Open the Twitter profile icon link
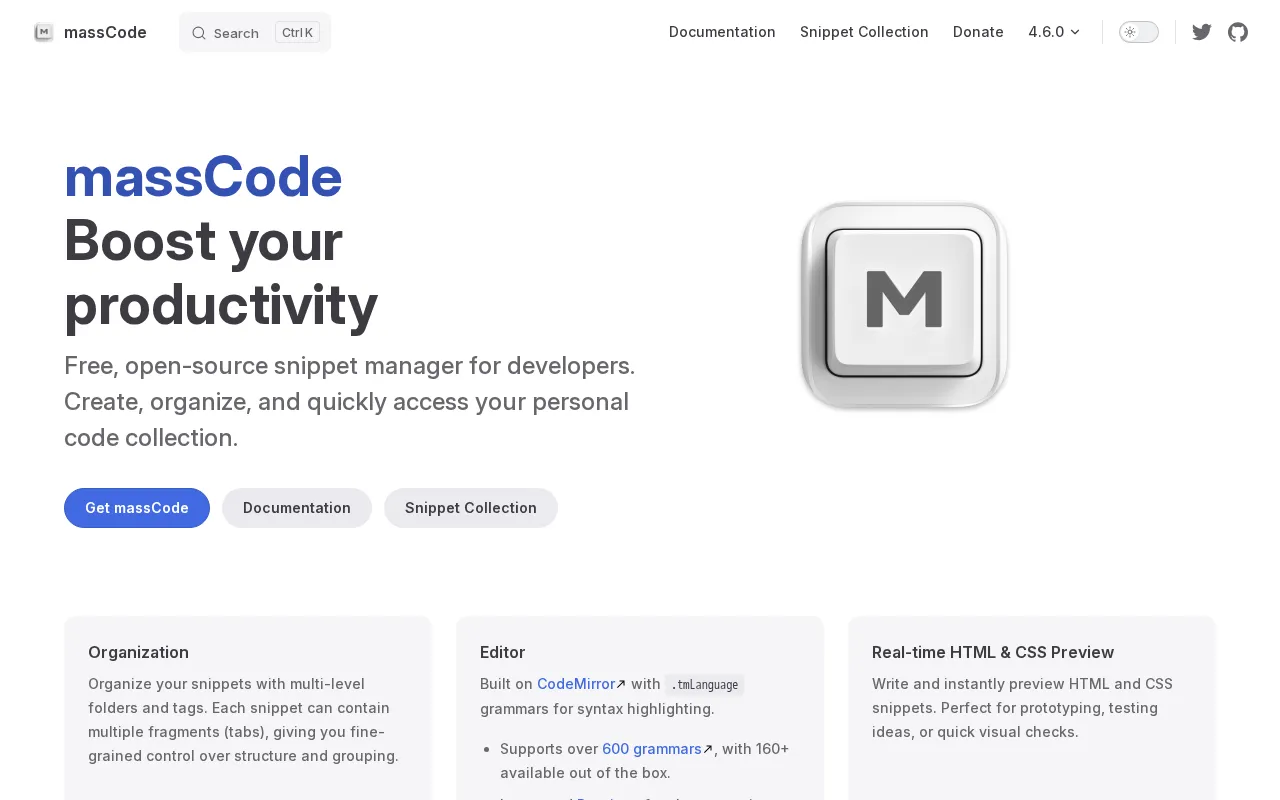This screenshot has width=1280, height=800. (1202, 32)
